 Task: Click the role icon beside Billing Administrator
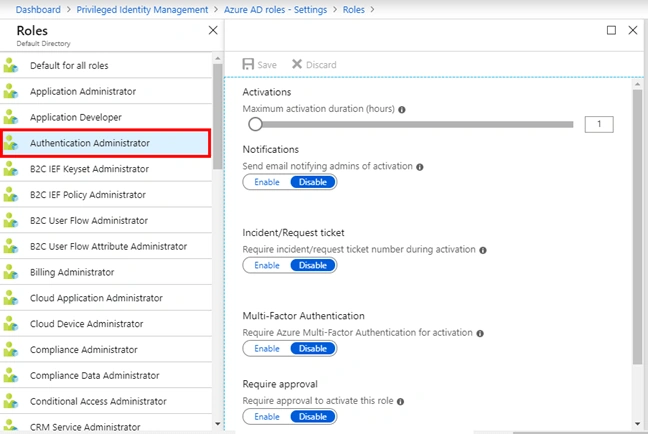click(11, 272)
